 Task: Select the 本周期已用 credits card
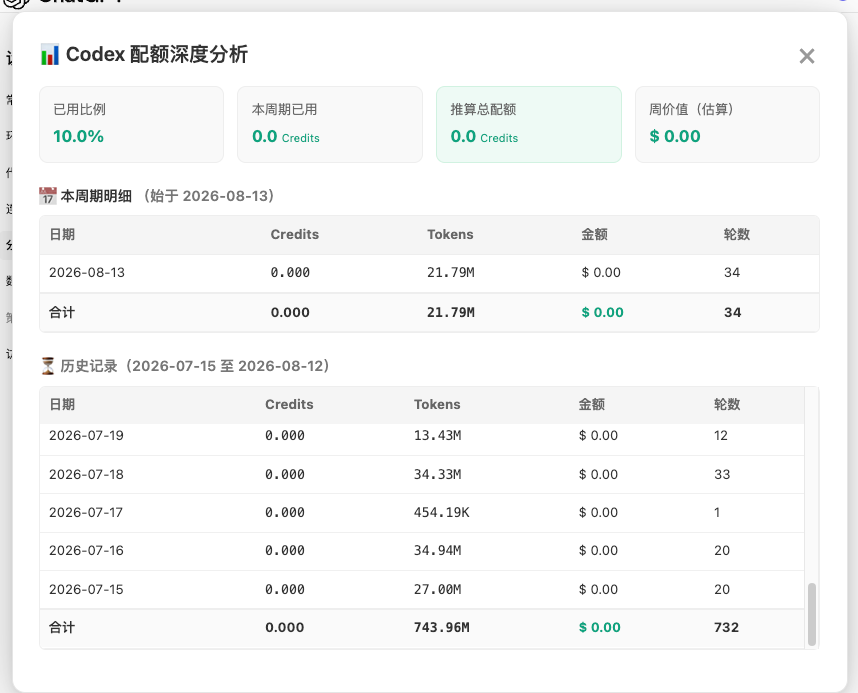(330, 124)
